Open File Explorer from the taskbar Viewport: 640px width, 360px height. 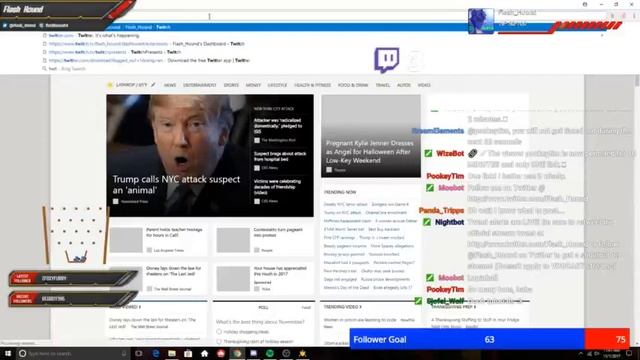pos(172,353)
